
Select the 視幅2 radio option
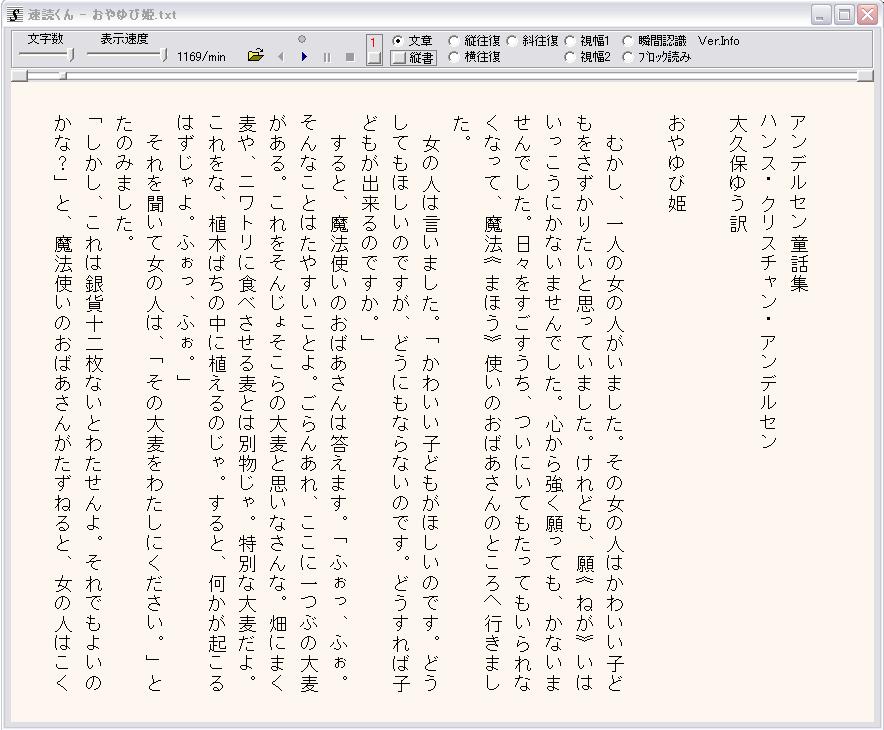click(x=587, y=56)
